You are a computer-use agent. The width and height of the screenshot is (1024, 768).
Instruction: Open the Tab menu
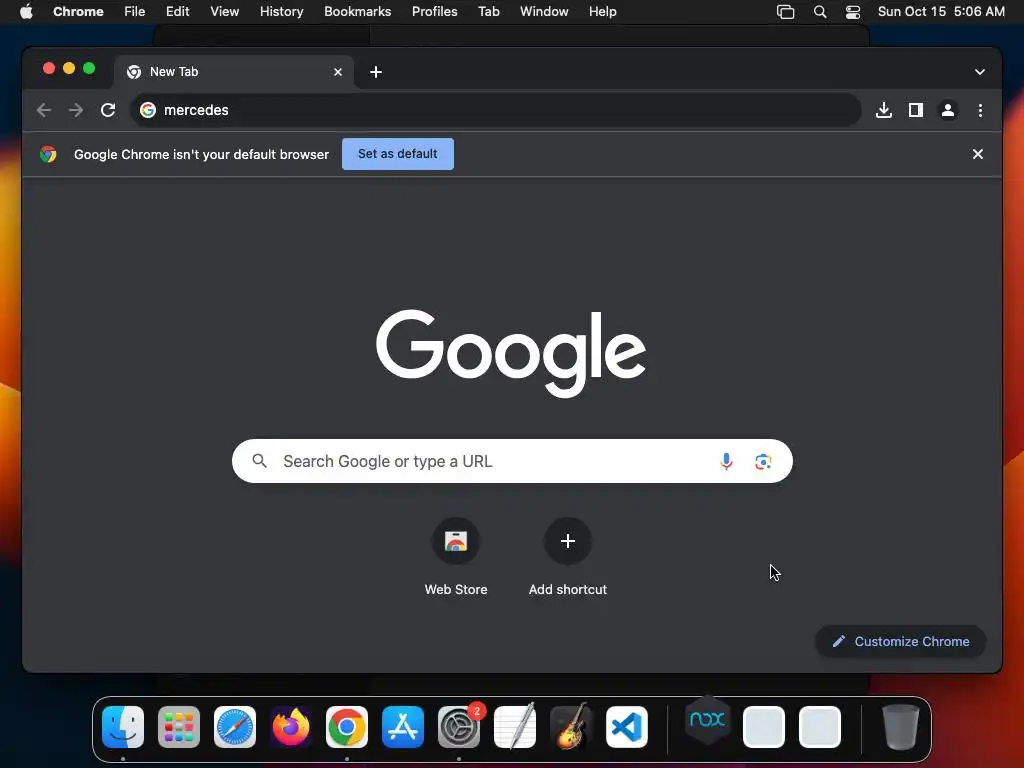pos(488,12)
